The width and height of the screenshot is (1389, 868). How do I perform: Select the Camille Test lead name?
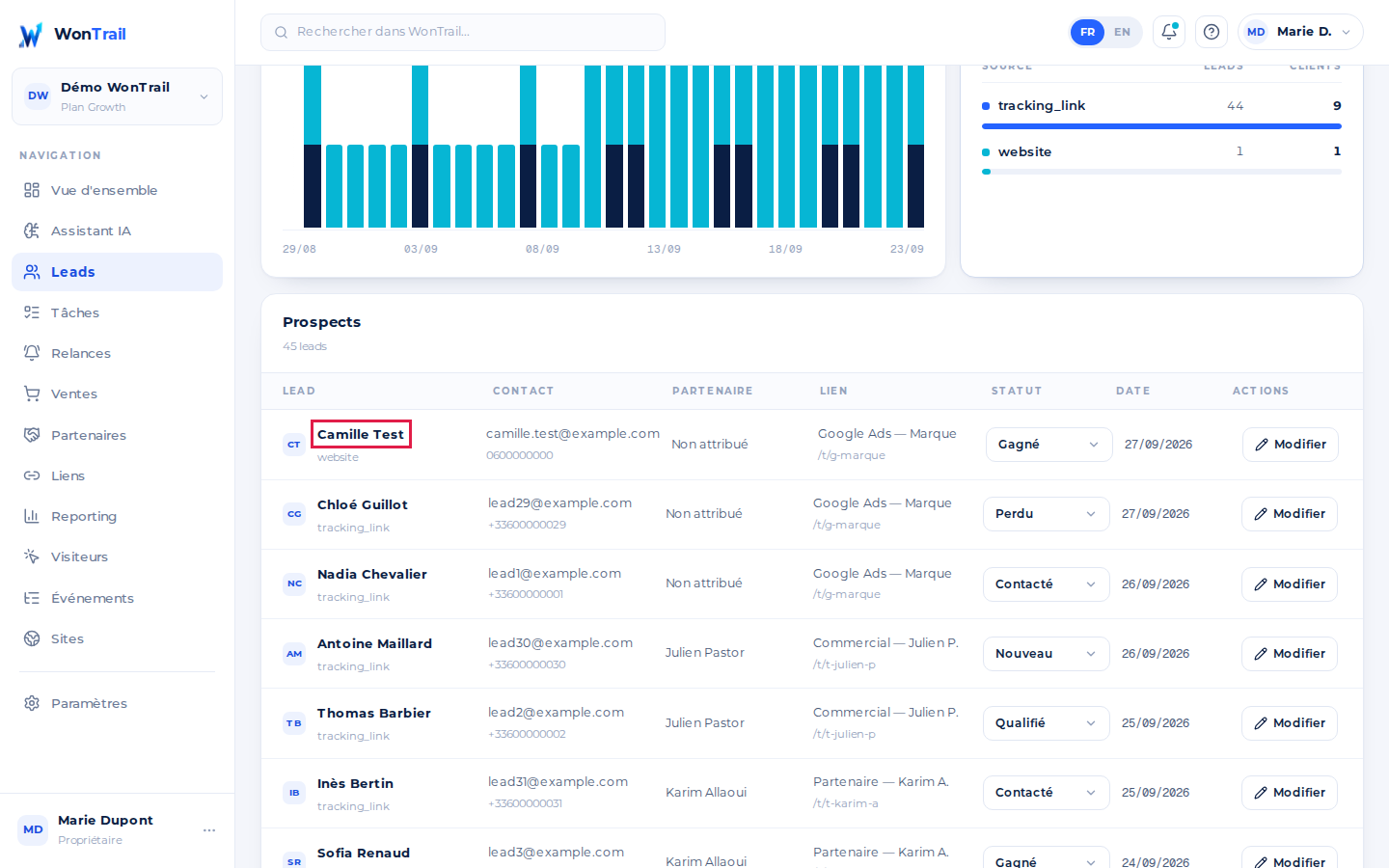click(x=361, y=435)
